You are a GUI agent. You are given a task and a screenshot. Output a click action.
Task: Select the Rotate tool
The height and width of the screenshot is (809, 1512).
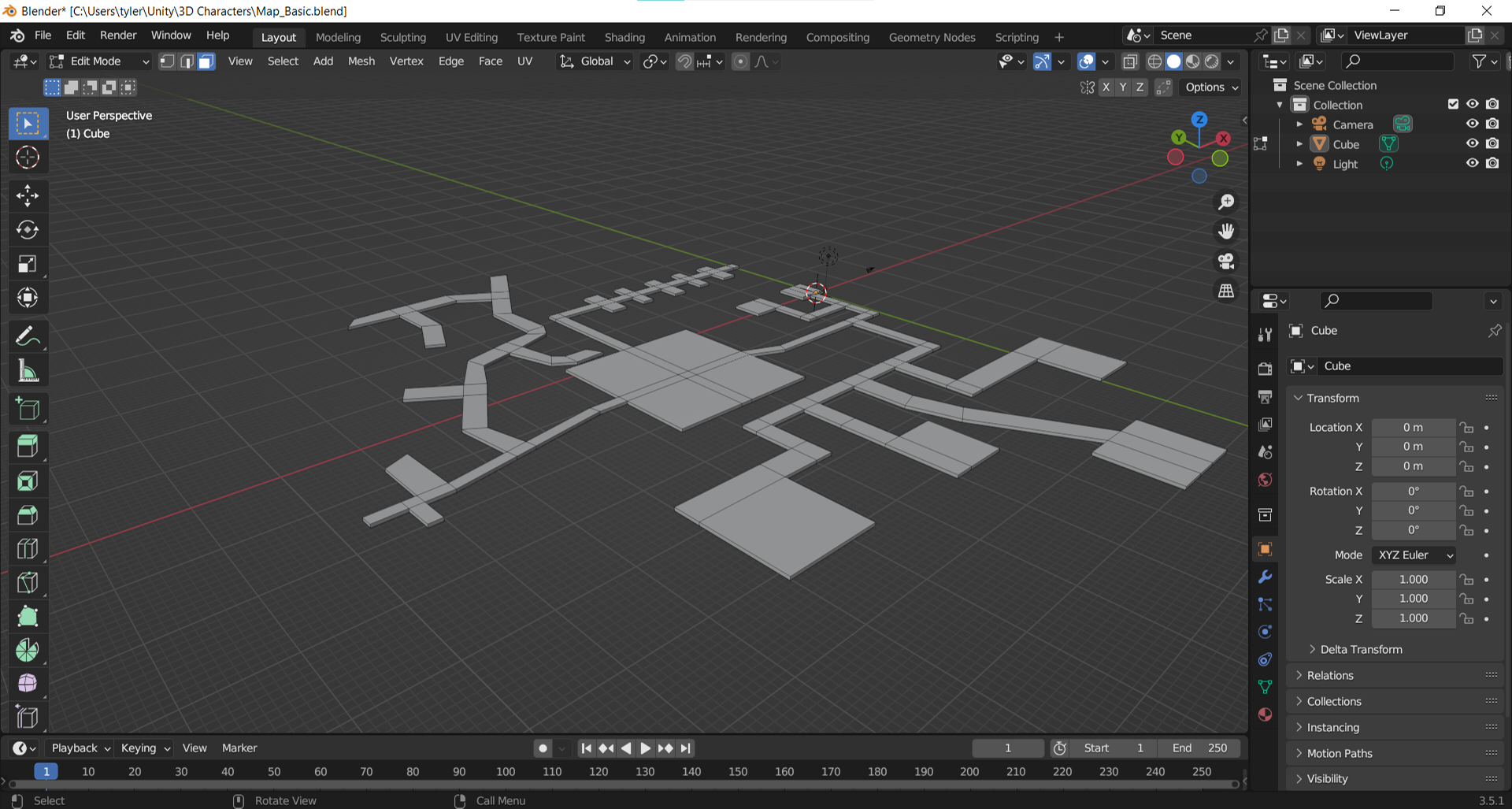click(x=28, y=229)
